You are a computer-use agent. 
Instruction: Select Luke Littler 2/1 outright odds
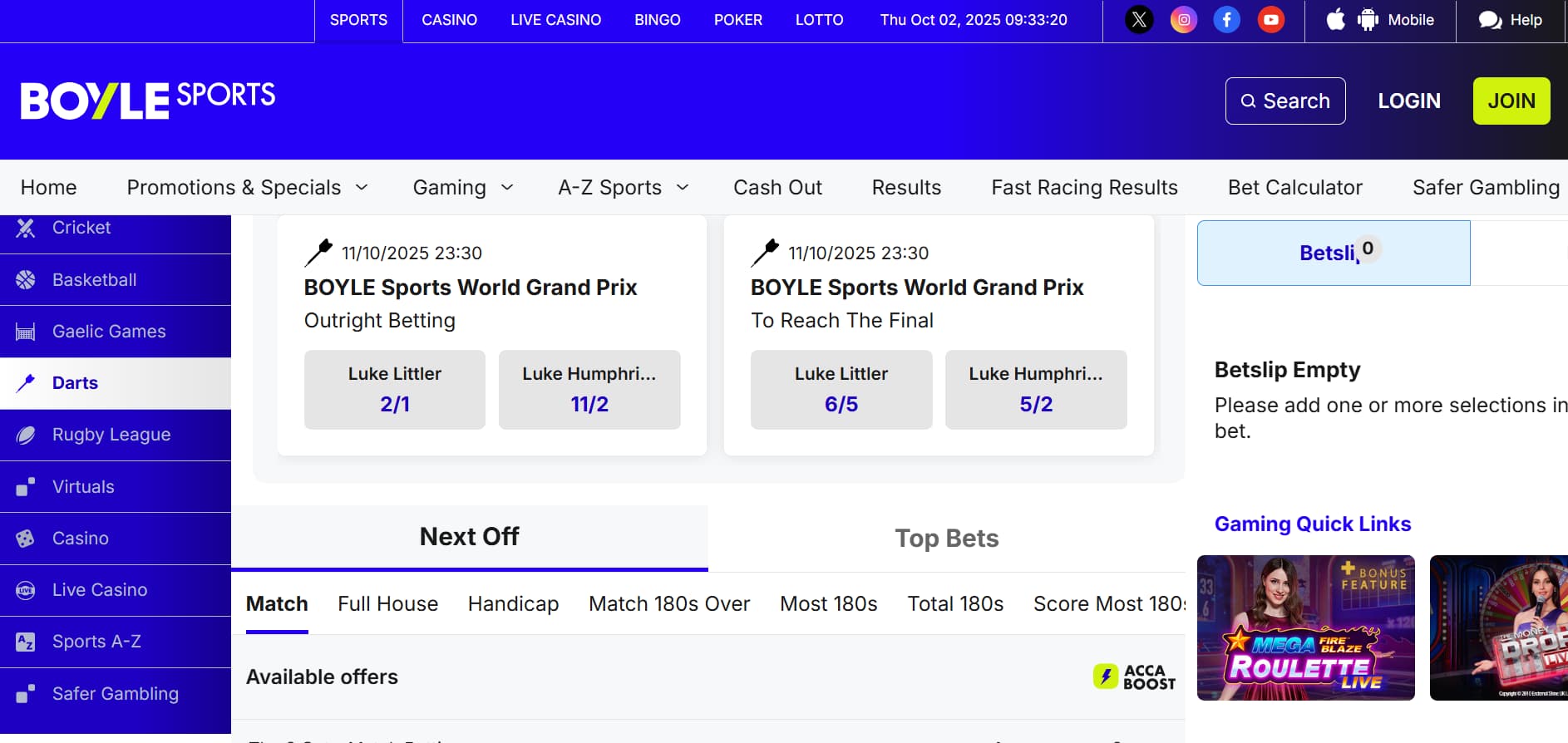(x=395, y=390)
